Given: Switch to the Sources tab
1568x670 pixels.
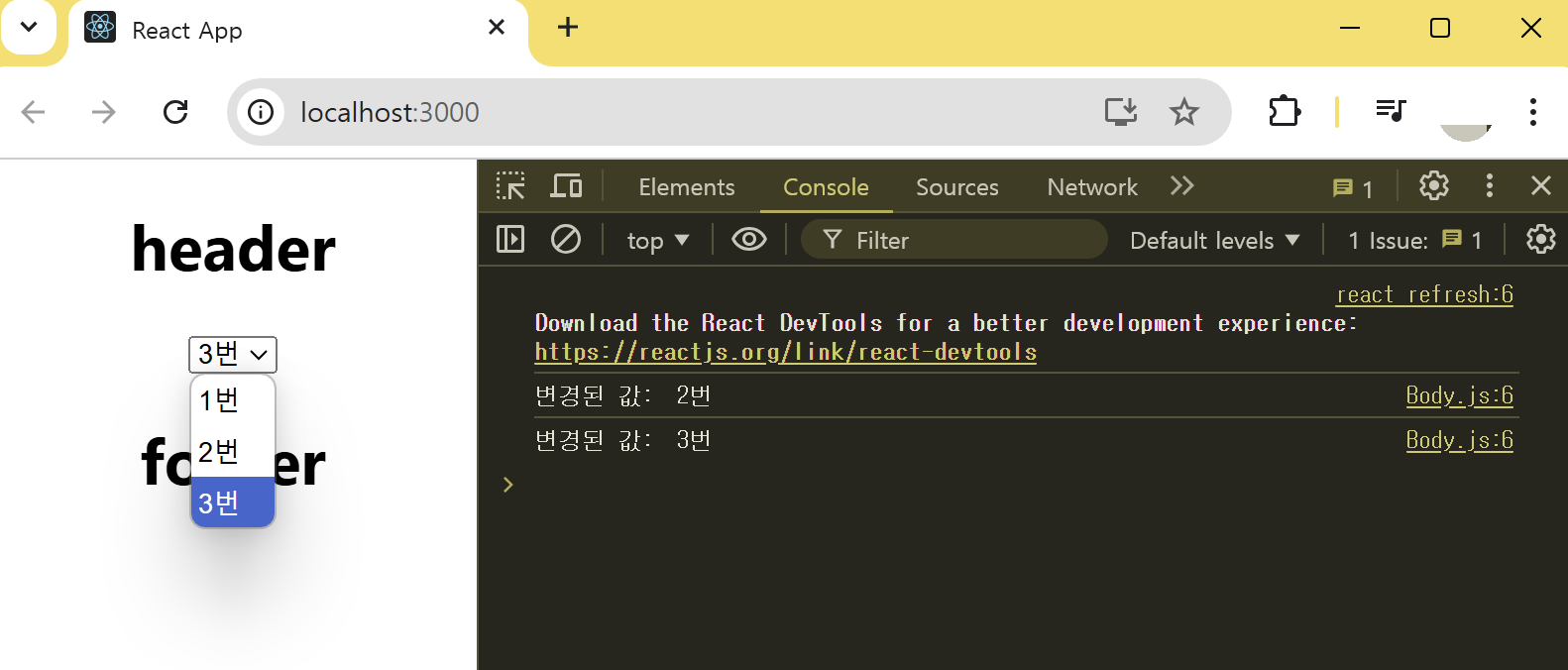Looking at the screenshot, I should 957,187.
